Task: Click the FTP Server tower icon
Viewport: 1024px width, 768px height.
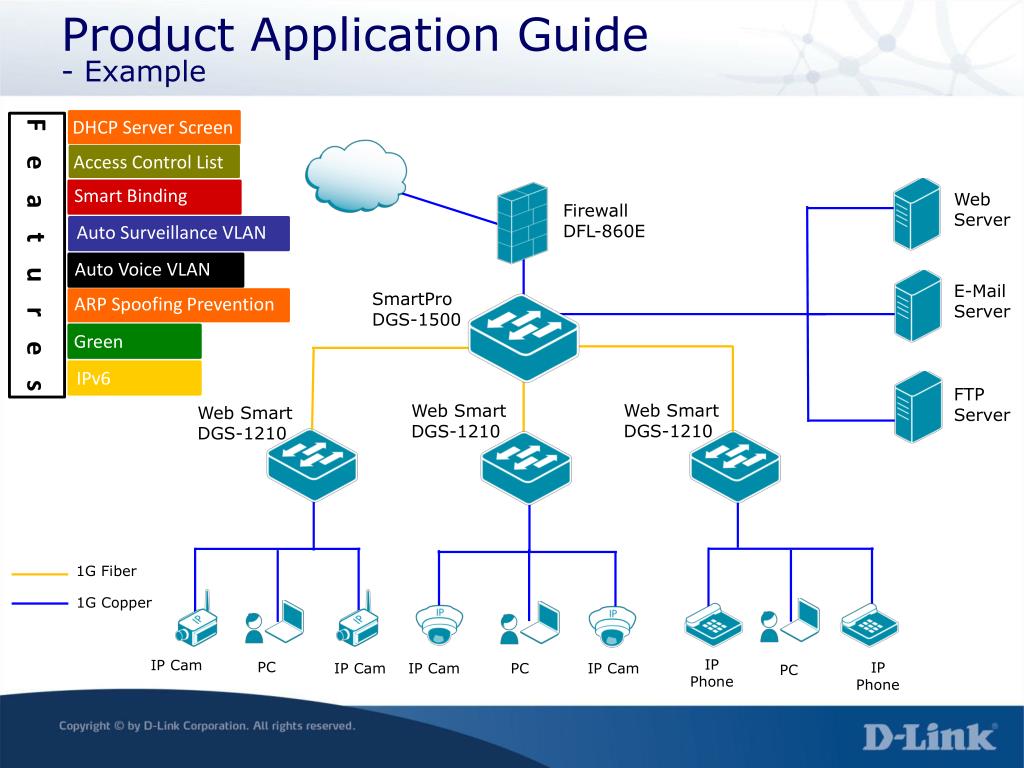Action: [918, 406]
